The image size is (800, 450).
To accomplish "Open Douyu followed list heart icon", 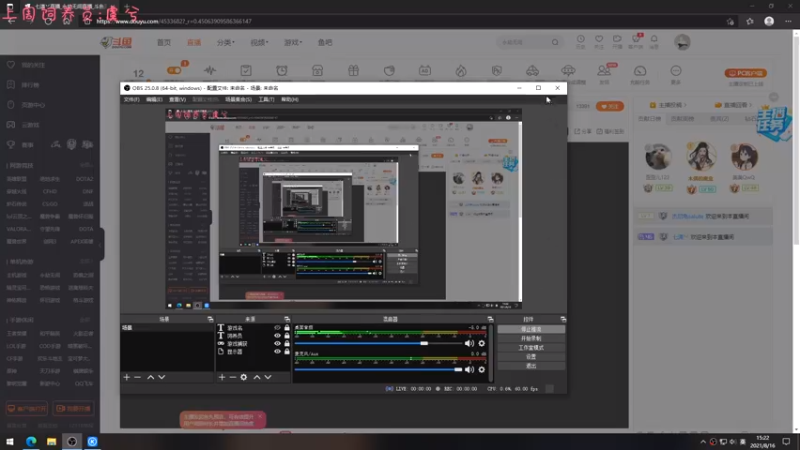I will pyautogui.click(x=599, y=41).
